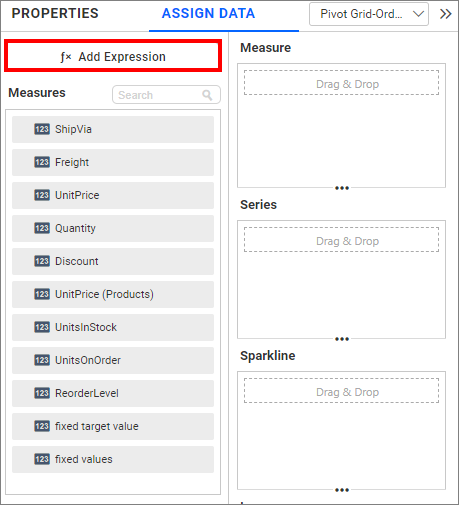Select the ASSIGN DATA tab
Viewport: 459px width, 505px height.
pyautogui.click(x=208, y=14)
